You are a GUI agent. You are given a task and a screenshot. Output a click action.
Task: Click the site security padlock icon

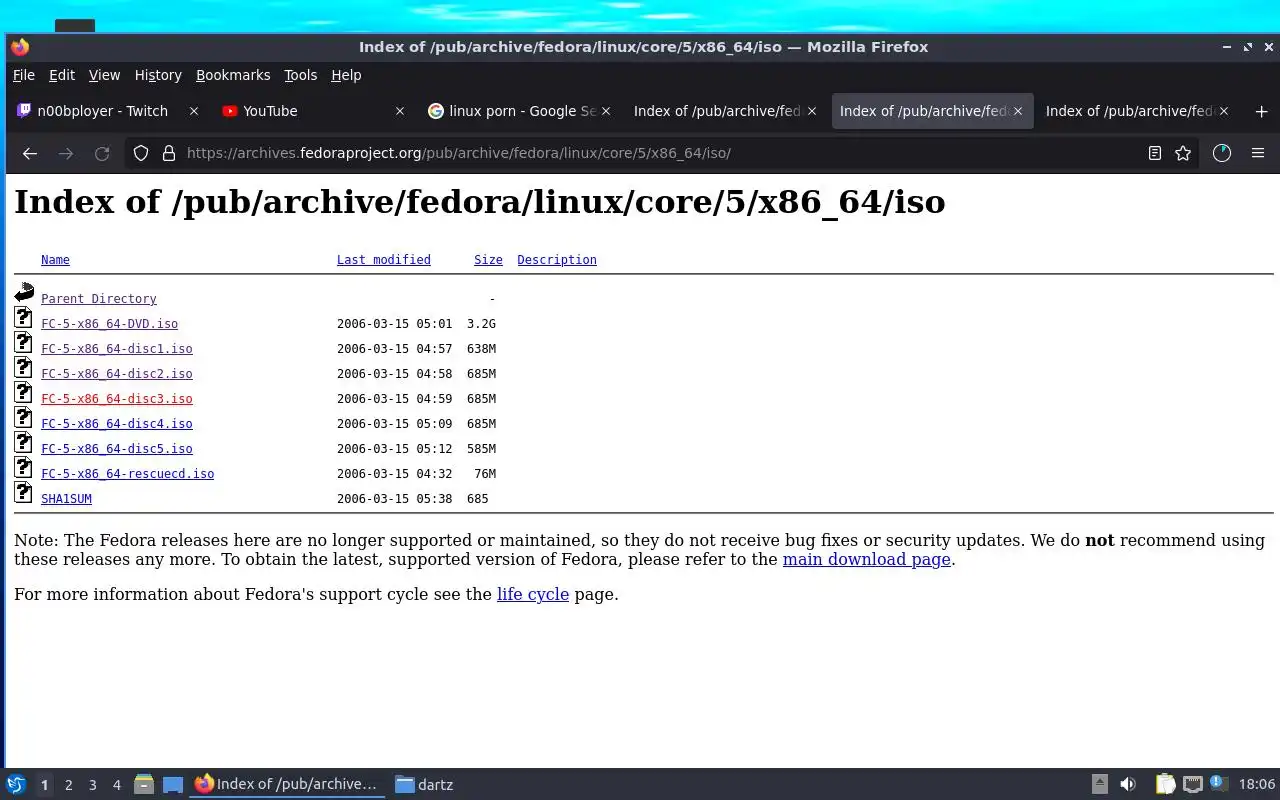point(168,153)
